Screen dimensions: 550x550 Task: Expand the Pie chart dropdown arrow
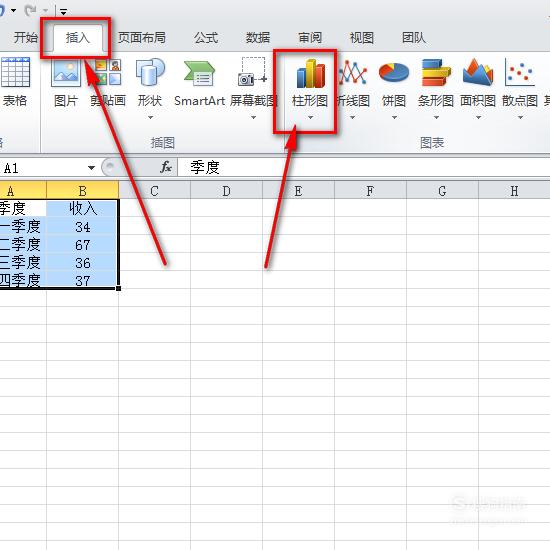(x=394, y=118)
